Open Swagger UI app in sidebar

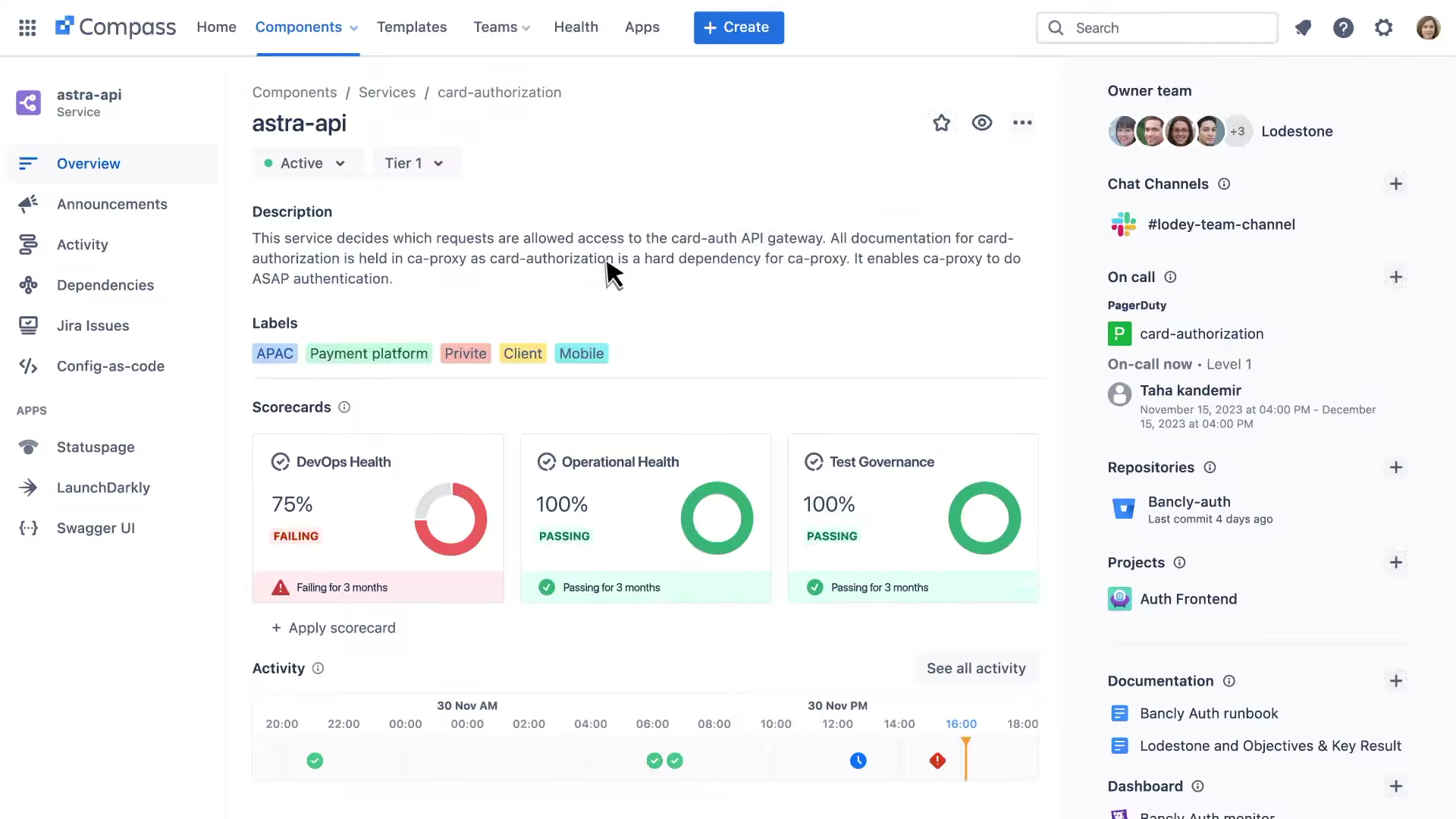point(113,529)
